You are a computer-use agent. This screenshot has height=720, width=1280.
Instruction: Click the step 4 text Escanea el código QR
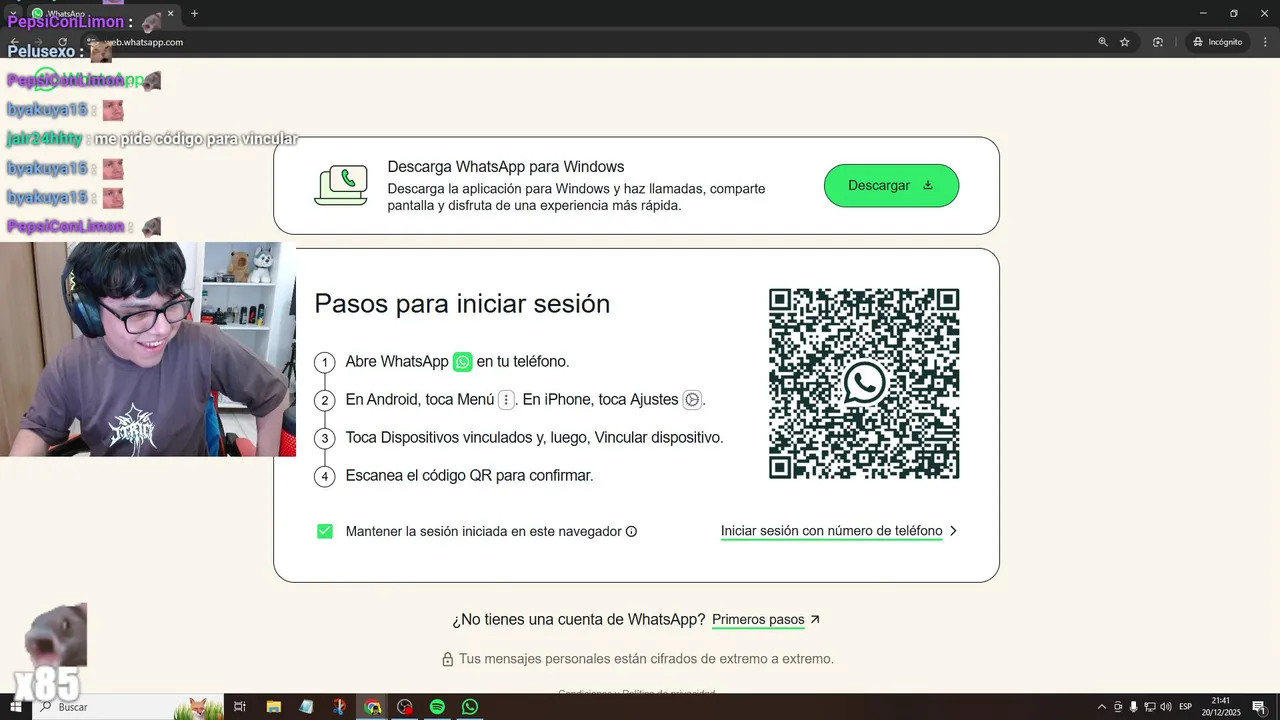pyautogui.click(x=469, y=476)
